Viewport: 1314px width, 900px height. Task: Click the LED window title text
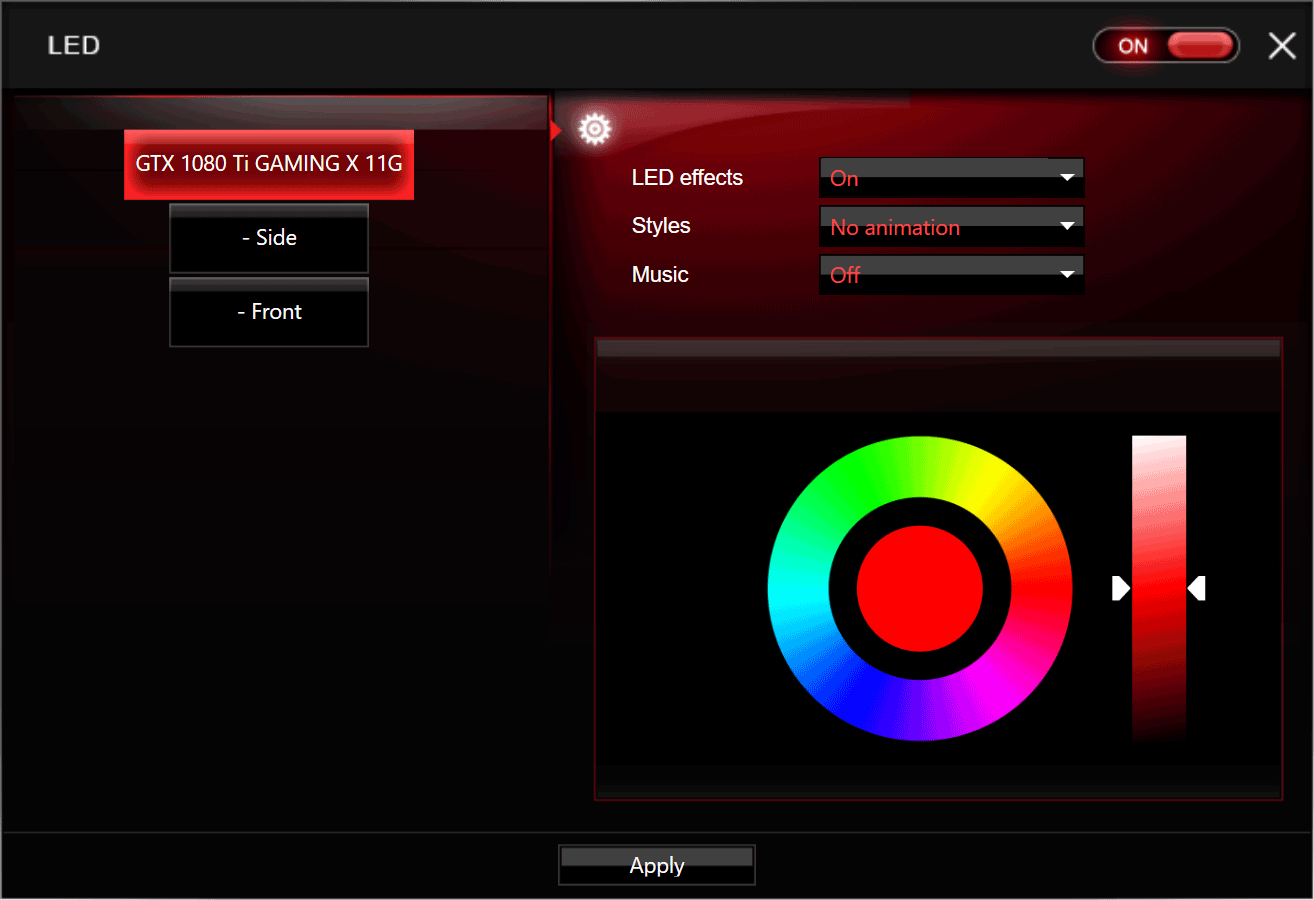click(x=74, y=46)
